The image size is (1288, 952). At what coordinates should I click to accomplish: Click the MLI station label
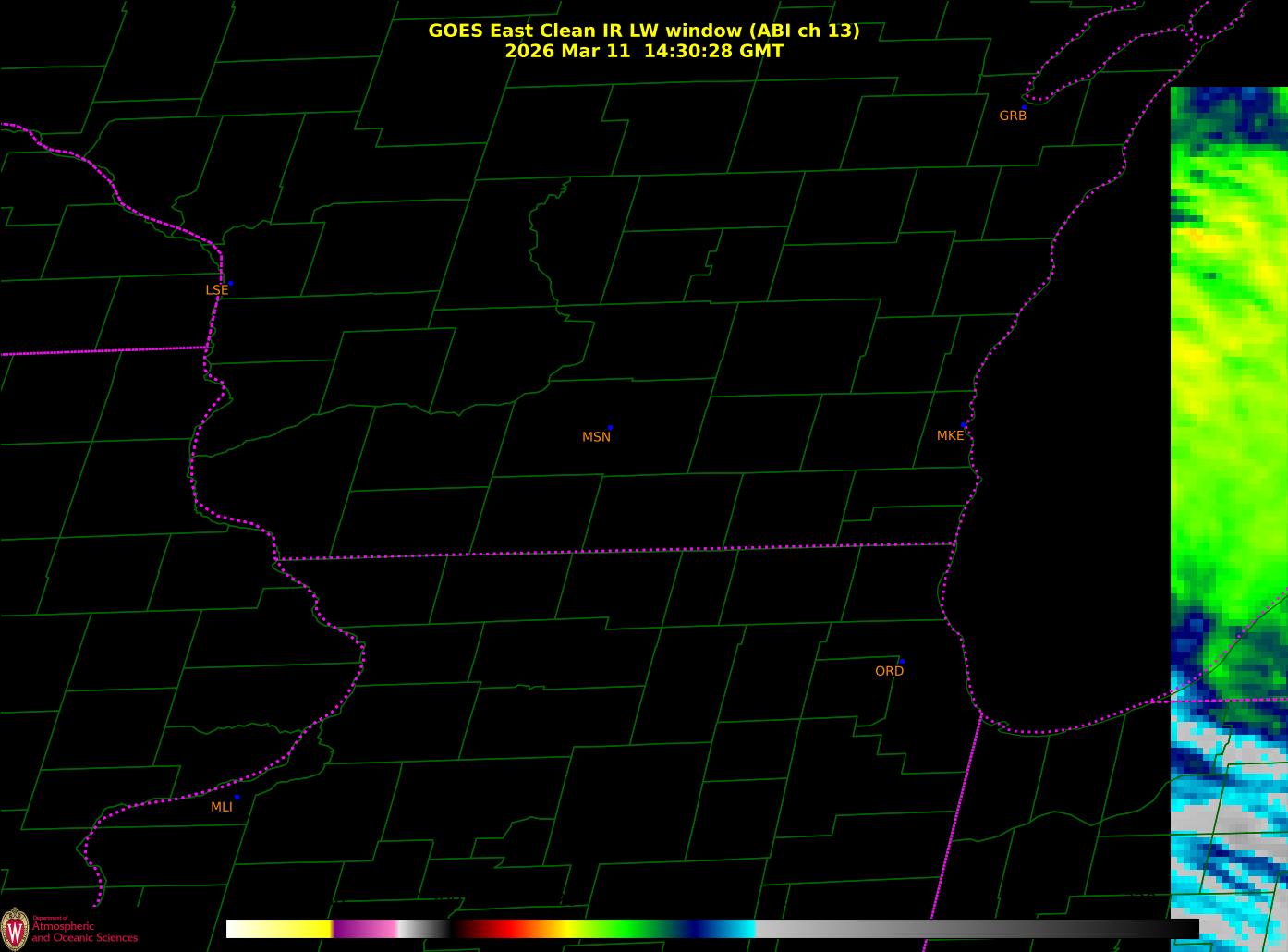point(222,807)
